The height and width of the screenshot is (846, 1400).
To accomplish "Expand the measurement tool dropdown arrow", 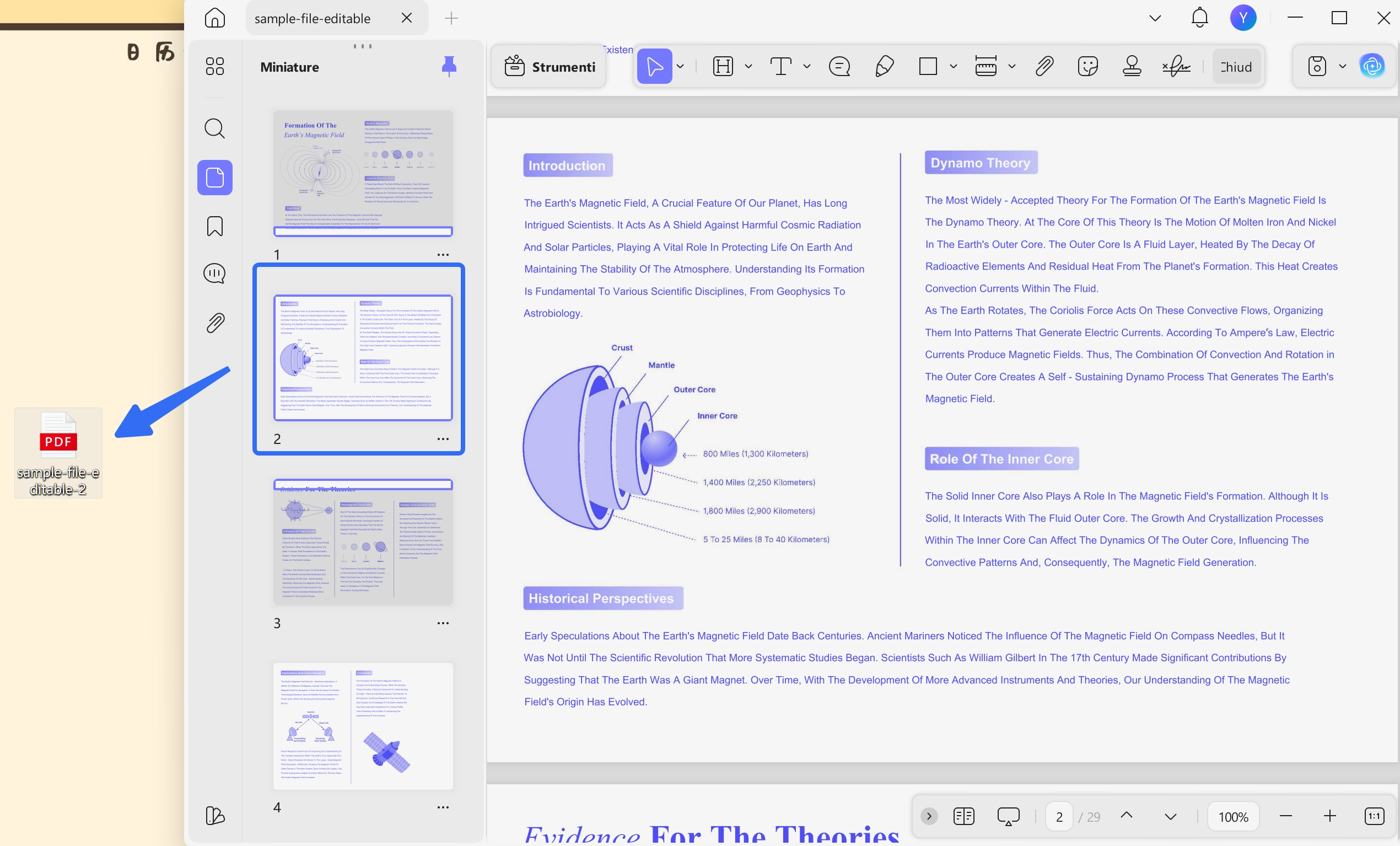I will point(1012,67).
